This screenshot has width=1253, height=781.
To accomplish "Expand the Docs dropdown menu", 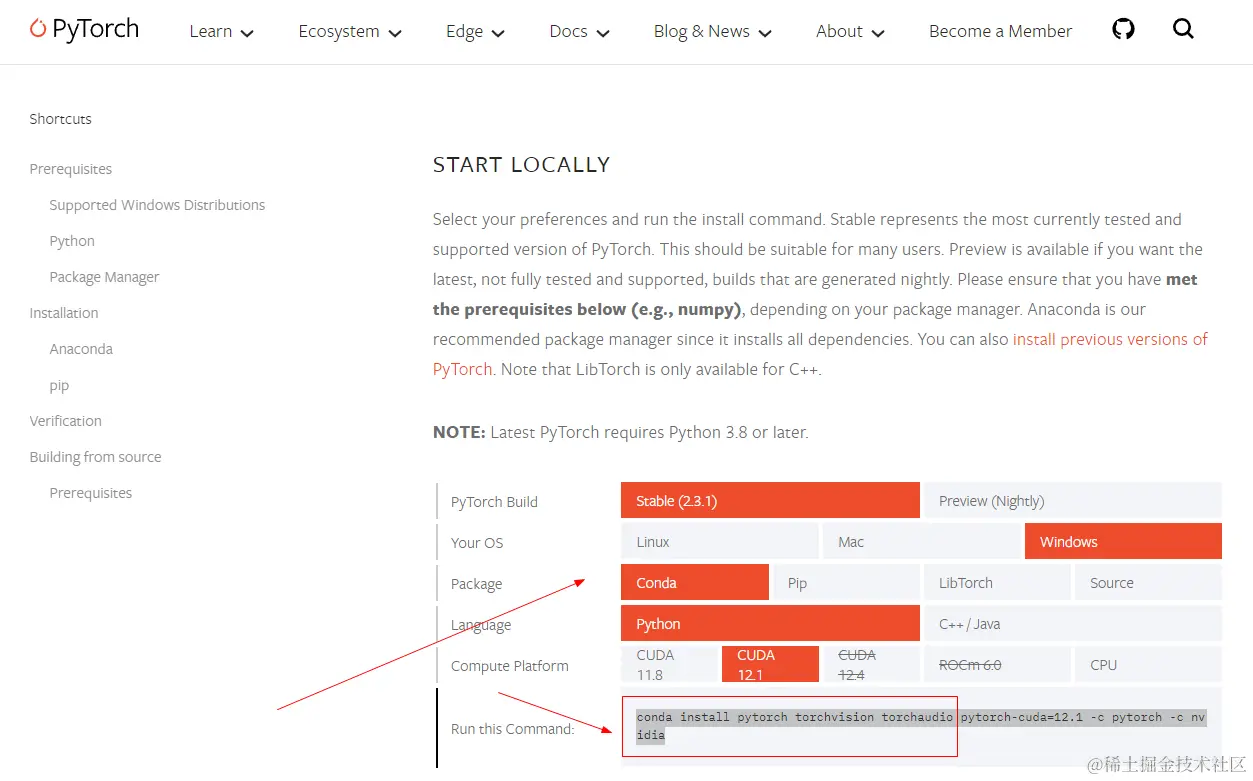I will [x=579, y=32].
